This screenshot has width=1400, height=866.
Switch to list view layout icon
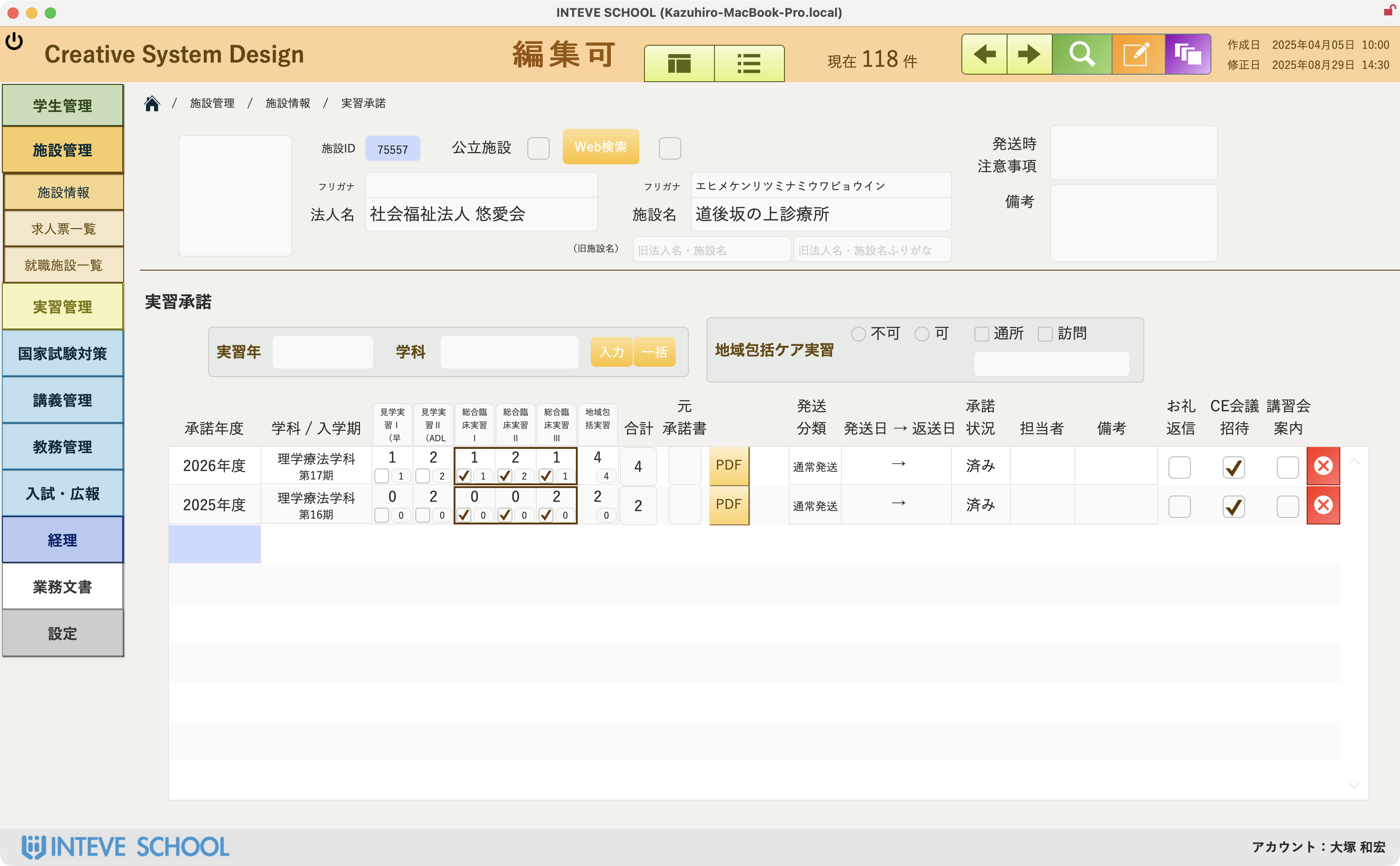[x=749, y=63]
